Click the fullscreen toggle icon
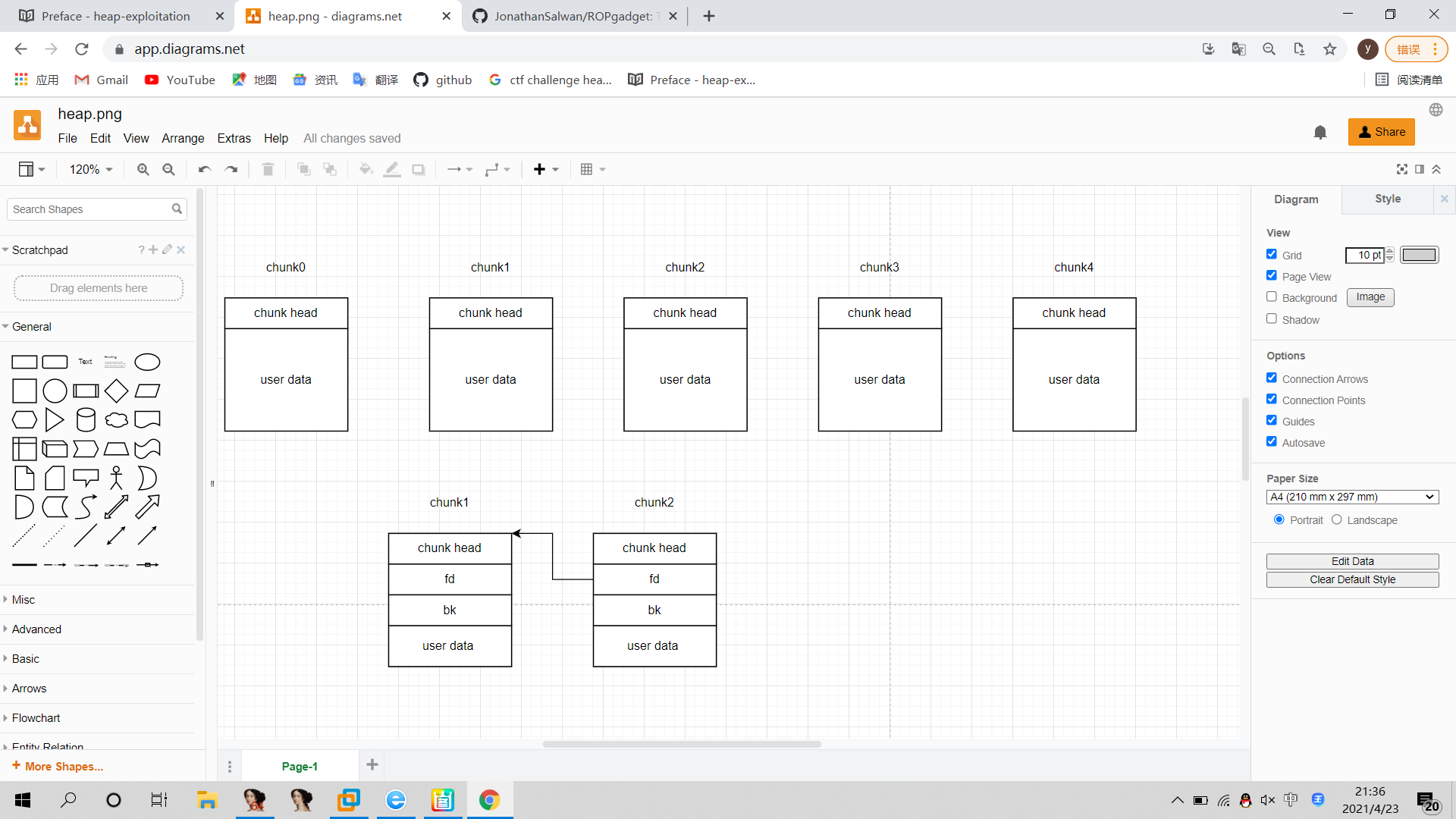 click(x=1401, y=169)
